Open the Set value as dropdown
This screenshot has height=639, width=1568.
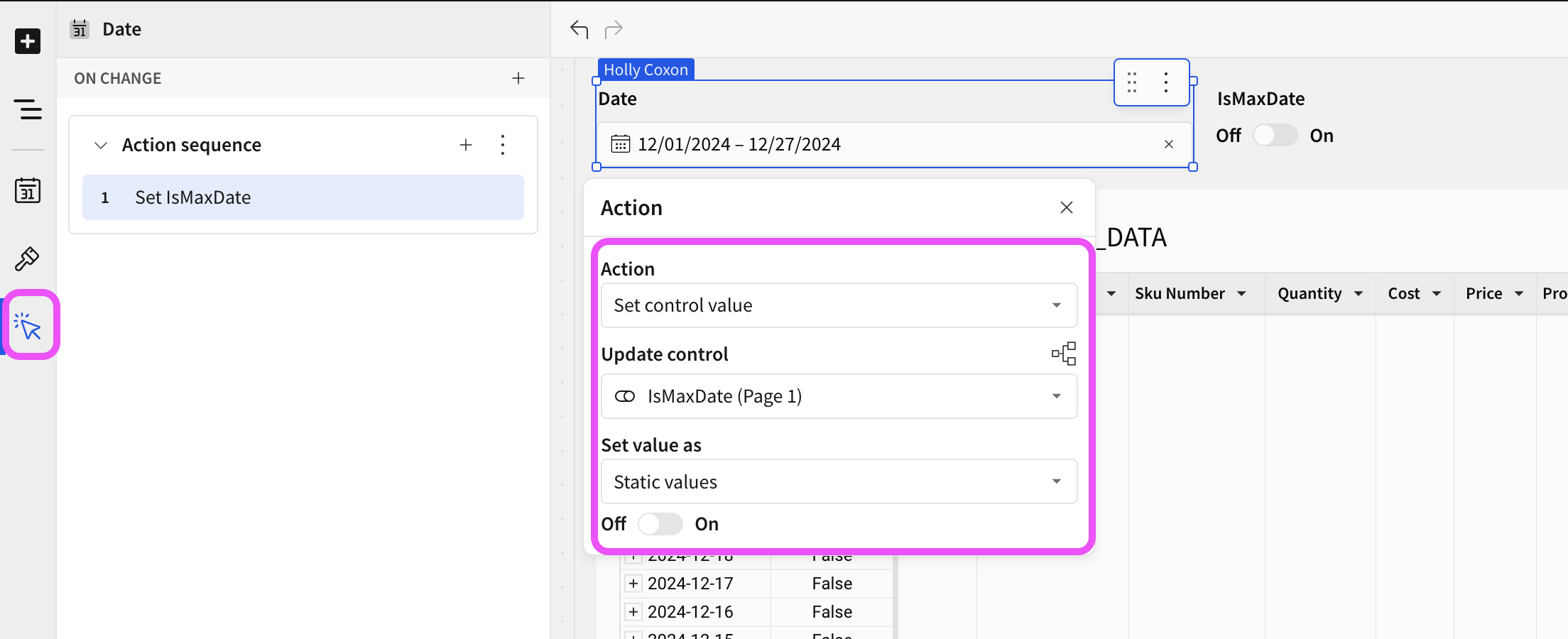(x=838, y=481)
